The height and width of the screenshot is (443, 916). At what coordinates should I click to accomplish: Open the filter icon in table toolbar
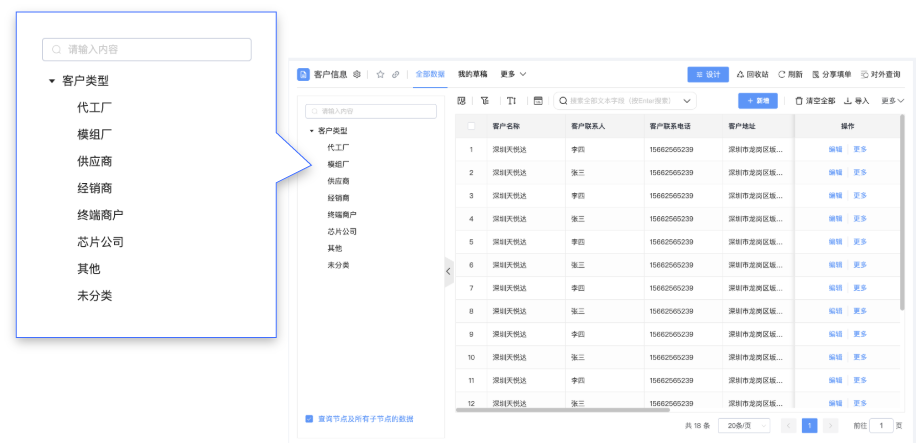(x=485, y=101)
